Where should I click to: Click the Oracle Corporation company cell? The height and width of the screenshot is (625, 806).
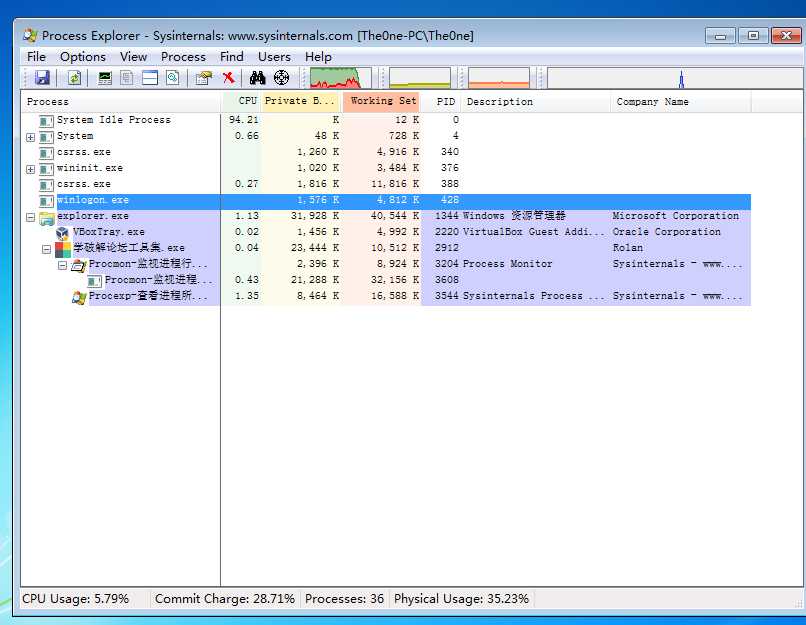click(x=666, y=232)
